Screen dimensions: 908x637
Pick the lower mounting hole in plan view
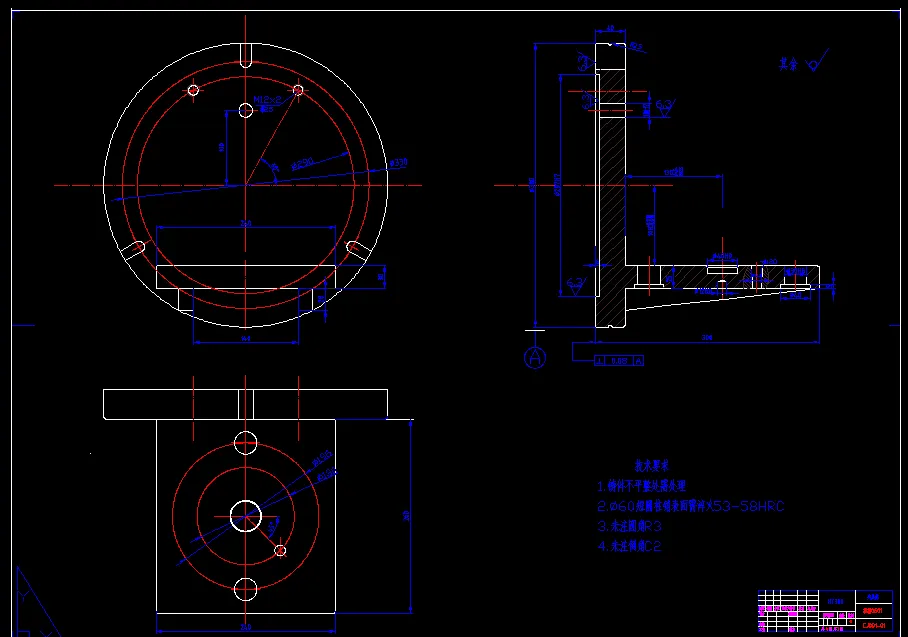tap(246, 590)
